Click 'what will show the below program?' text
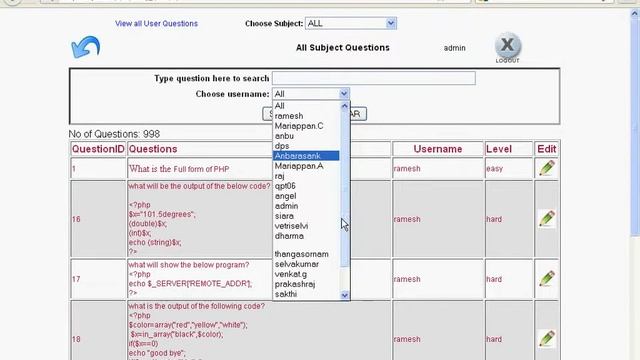The height and width of the screenshot is (360, 640). click(x=189, y=265)
